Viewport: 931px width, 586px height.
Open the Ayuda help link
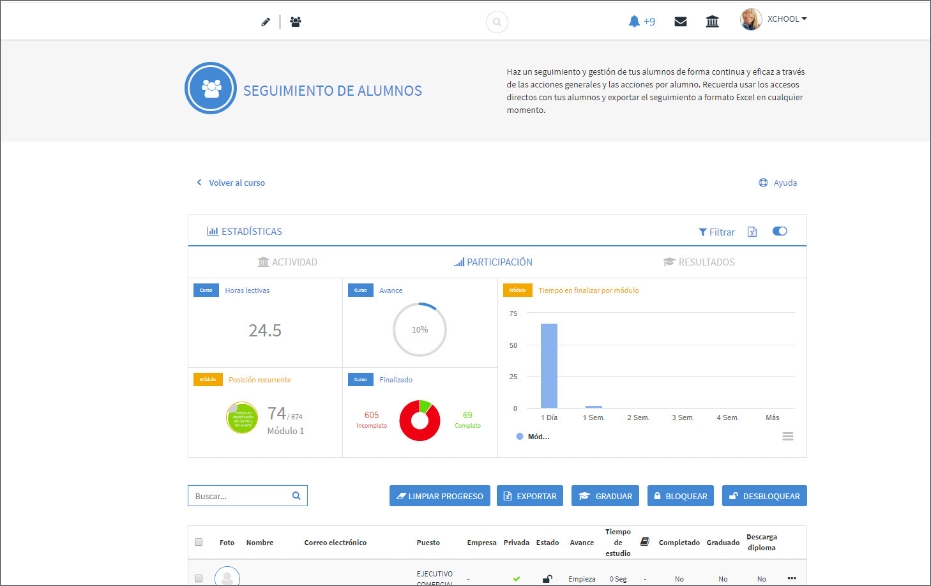[x=778, y=183]
